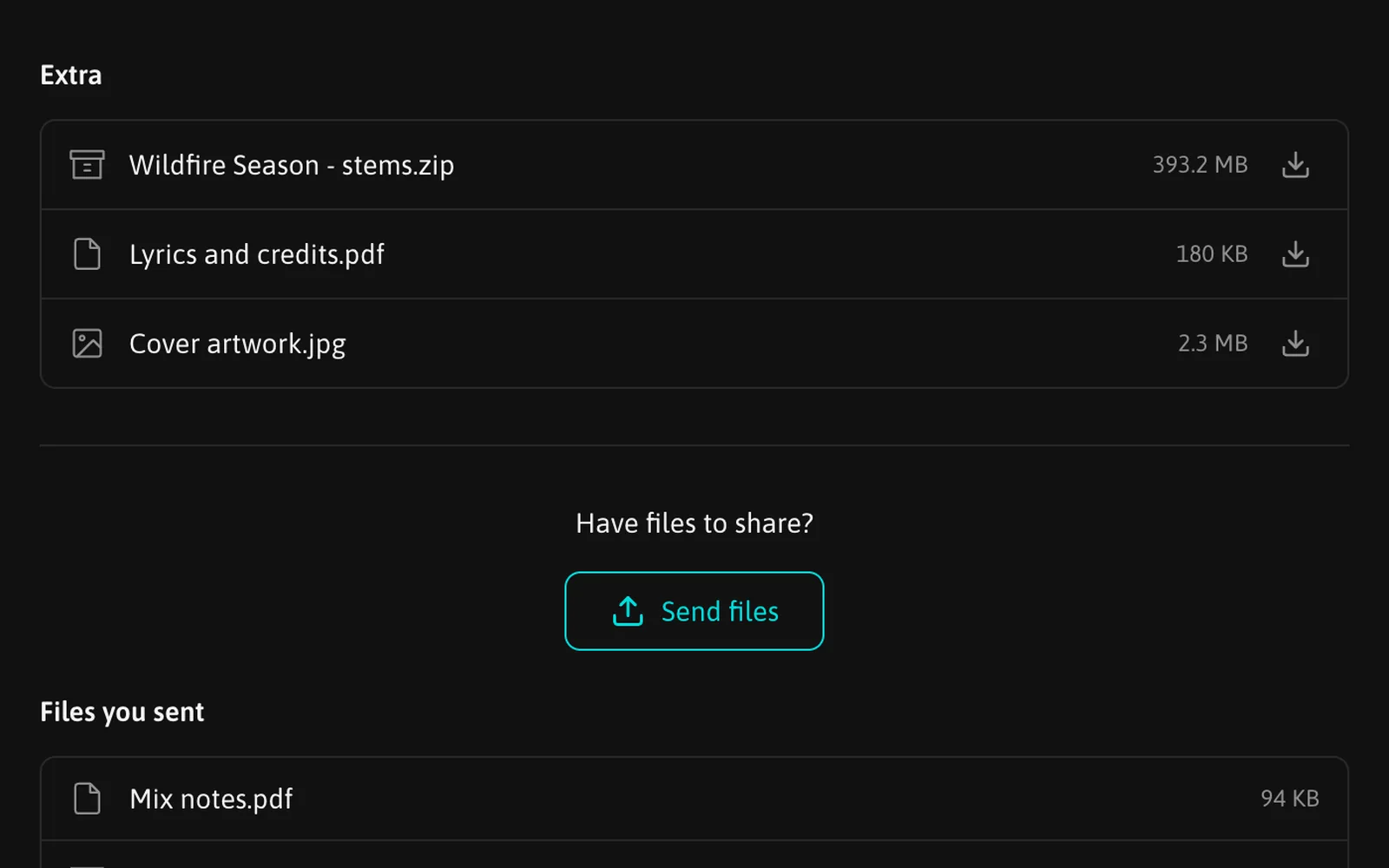Click the Have files to share? text

coord(694,523)
